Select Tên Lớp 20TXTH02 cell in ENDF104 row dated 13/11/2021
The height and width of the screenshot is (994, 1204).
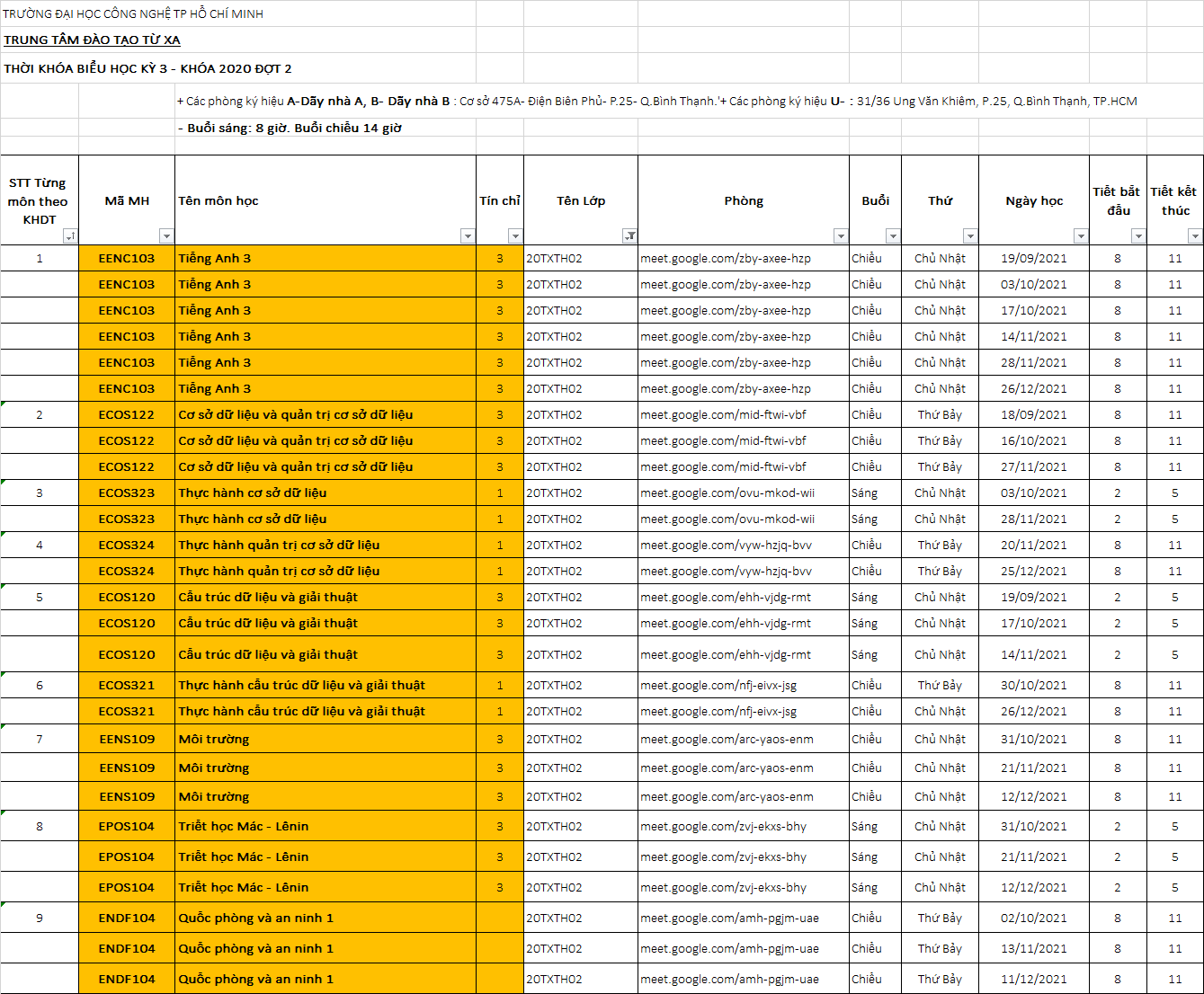[581, 949]
